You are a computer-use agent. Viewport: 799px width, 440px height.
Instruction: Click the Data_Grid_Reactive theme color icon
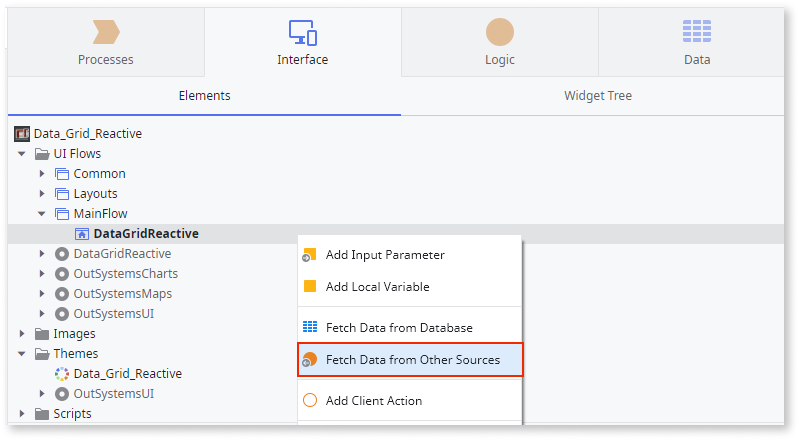(x=62, y=374)
